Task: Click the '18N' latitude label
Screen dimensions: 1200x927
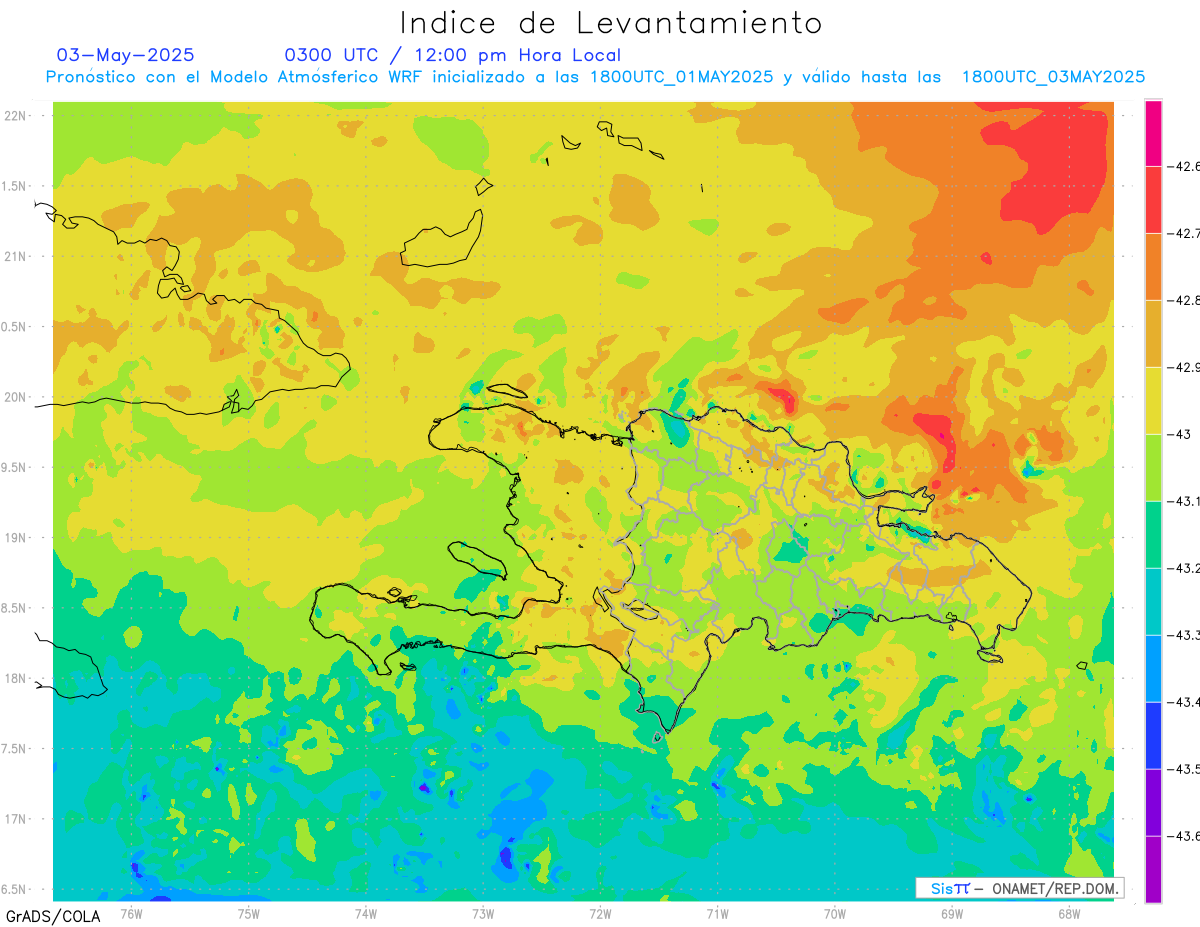Action: coord(17,679)
